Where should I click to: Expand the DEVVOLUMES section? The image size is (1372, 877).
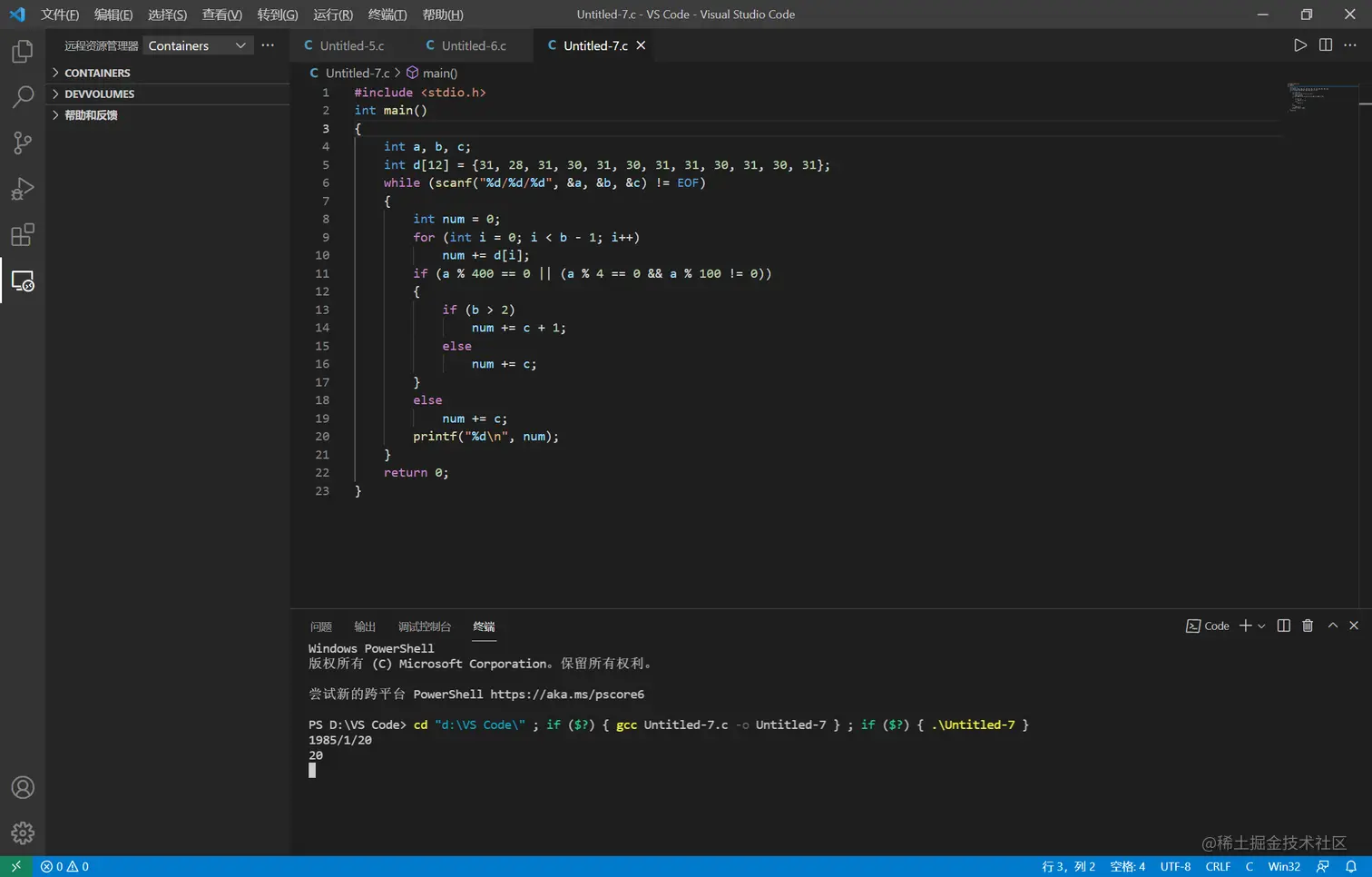click(99, 94)
